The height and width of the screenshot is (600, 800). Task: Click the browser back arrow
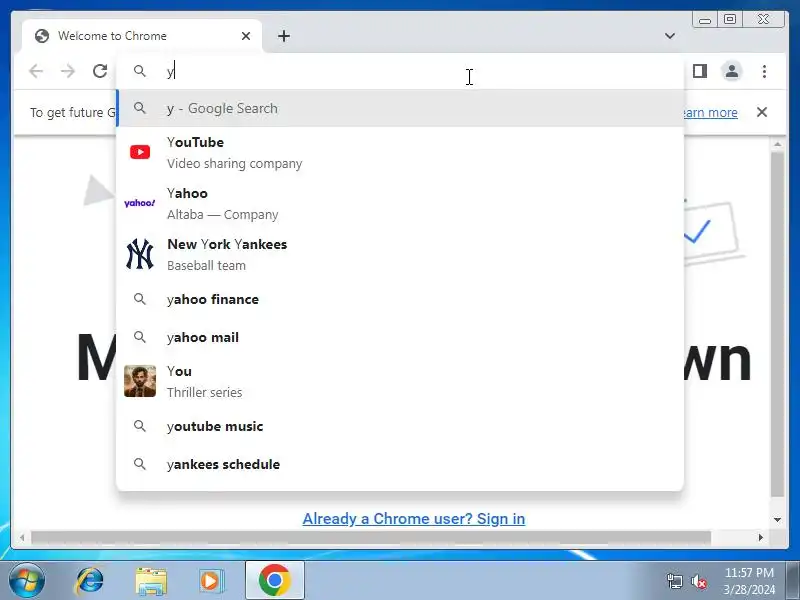pos(36,71)
